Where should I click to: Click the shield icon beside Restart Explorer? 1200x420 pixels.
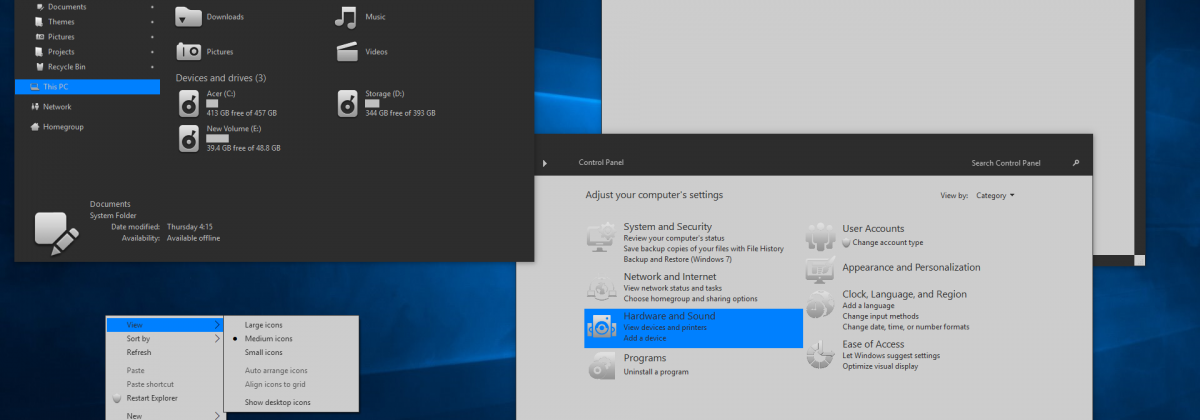point(116,399)
